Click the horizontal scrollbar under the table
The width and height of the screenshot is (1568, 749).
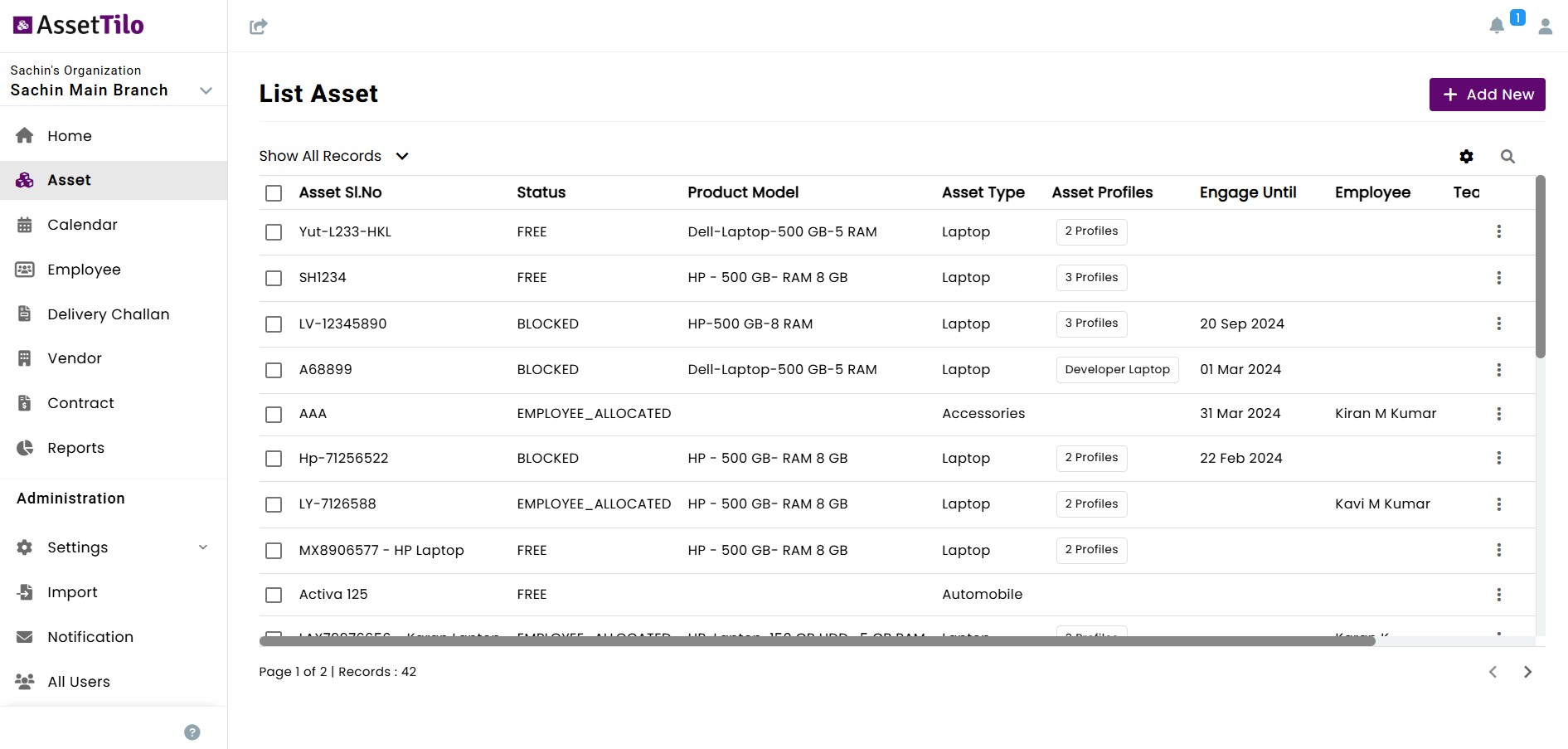[817, 640]
